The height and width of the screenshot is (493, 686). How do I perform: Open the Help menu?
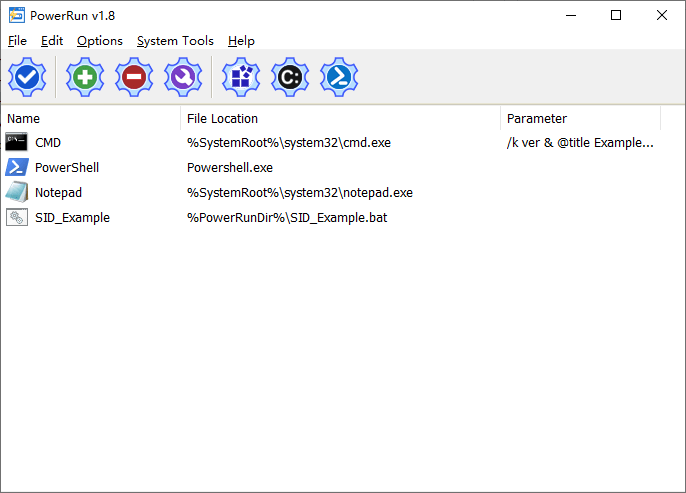coord(241,41)
